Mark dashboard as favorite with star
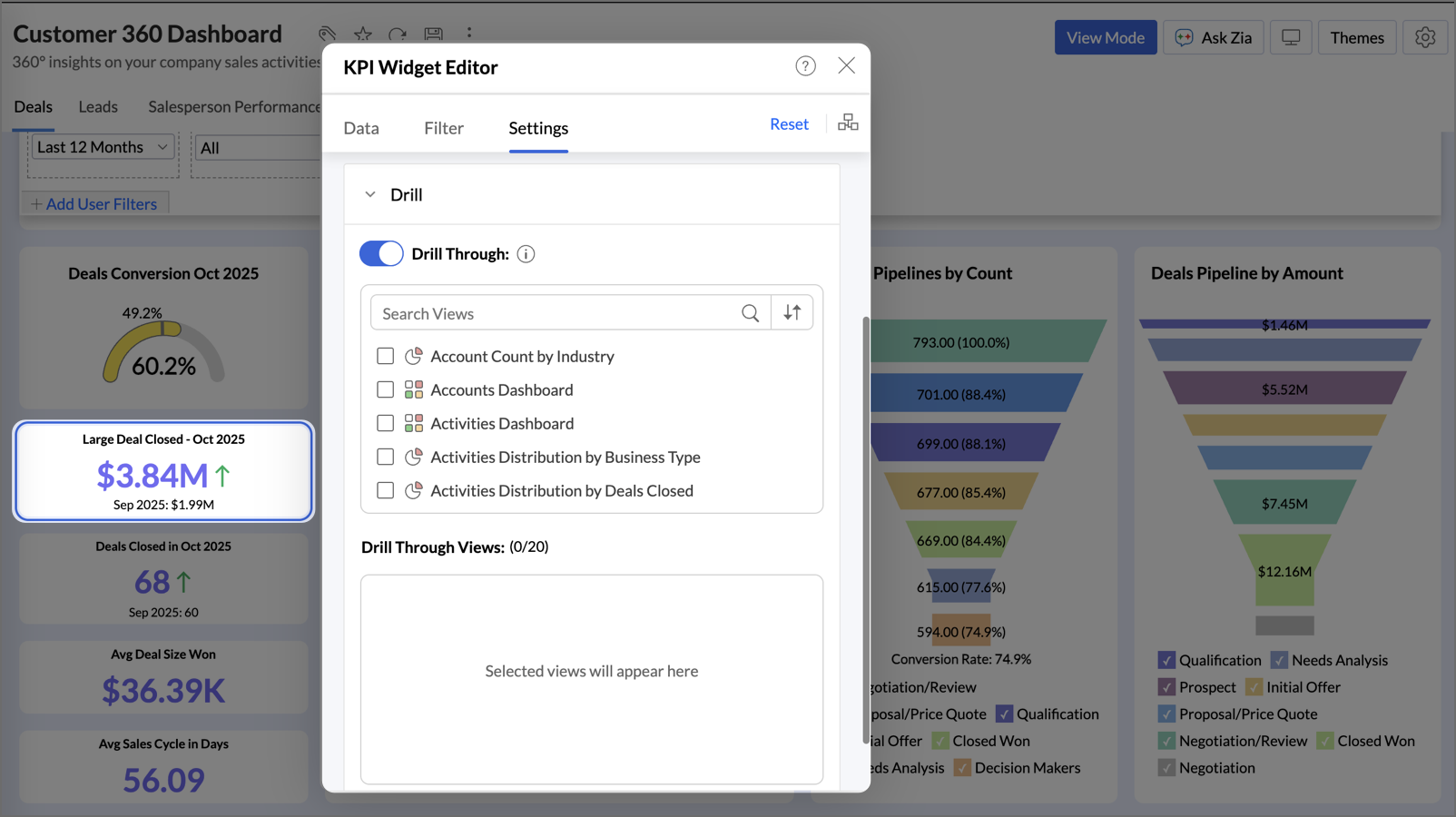Image resolution: width=1456 pixels, height=817 pixels. [x=363, y=34]
